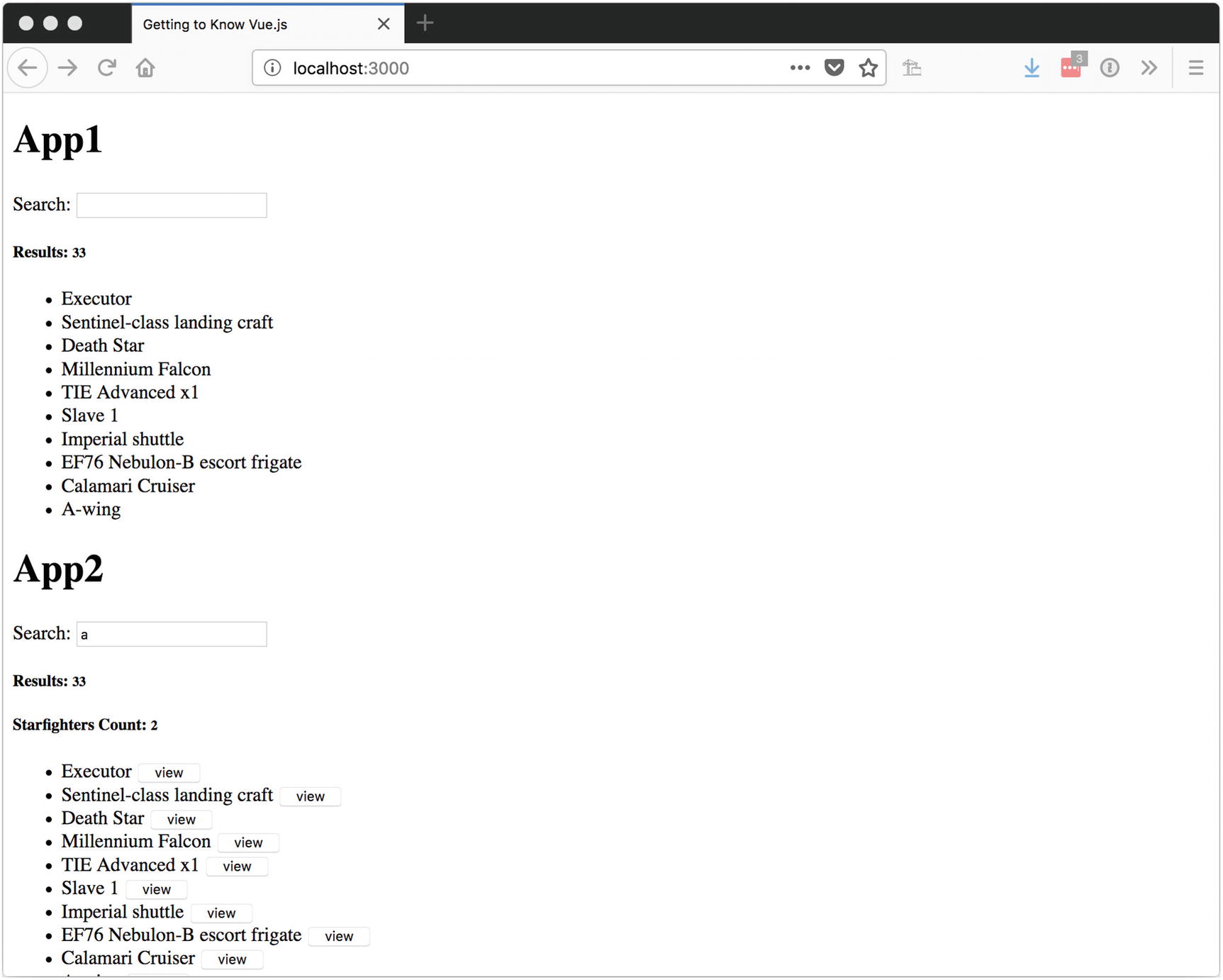This screenshot has width=1223, height=980.
Task: Show downloads panel
Action: point(1032,68)
